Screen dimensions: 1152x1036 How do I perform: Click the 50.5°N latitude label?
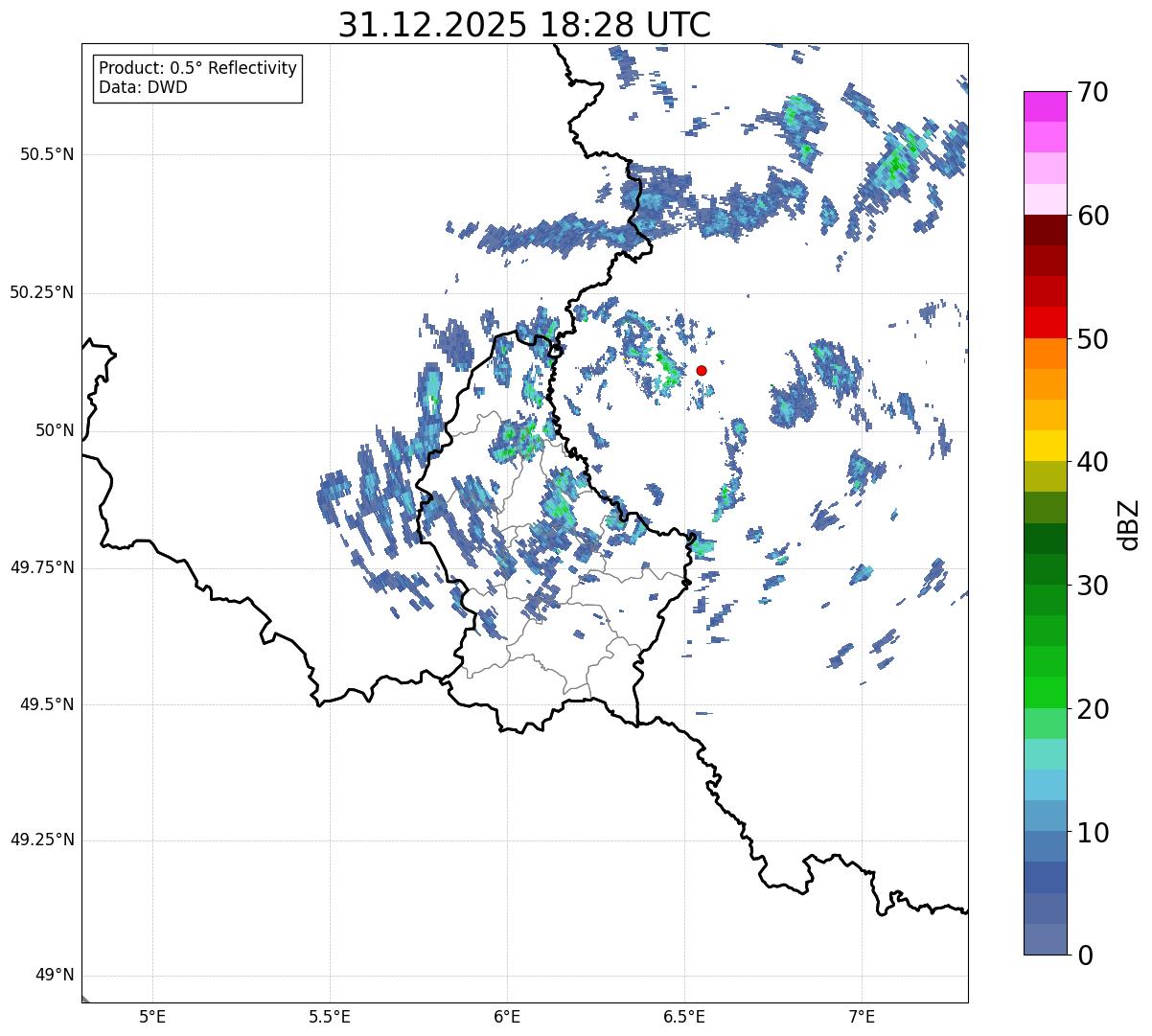47,154
